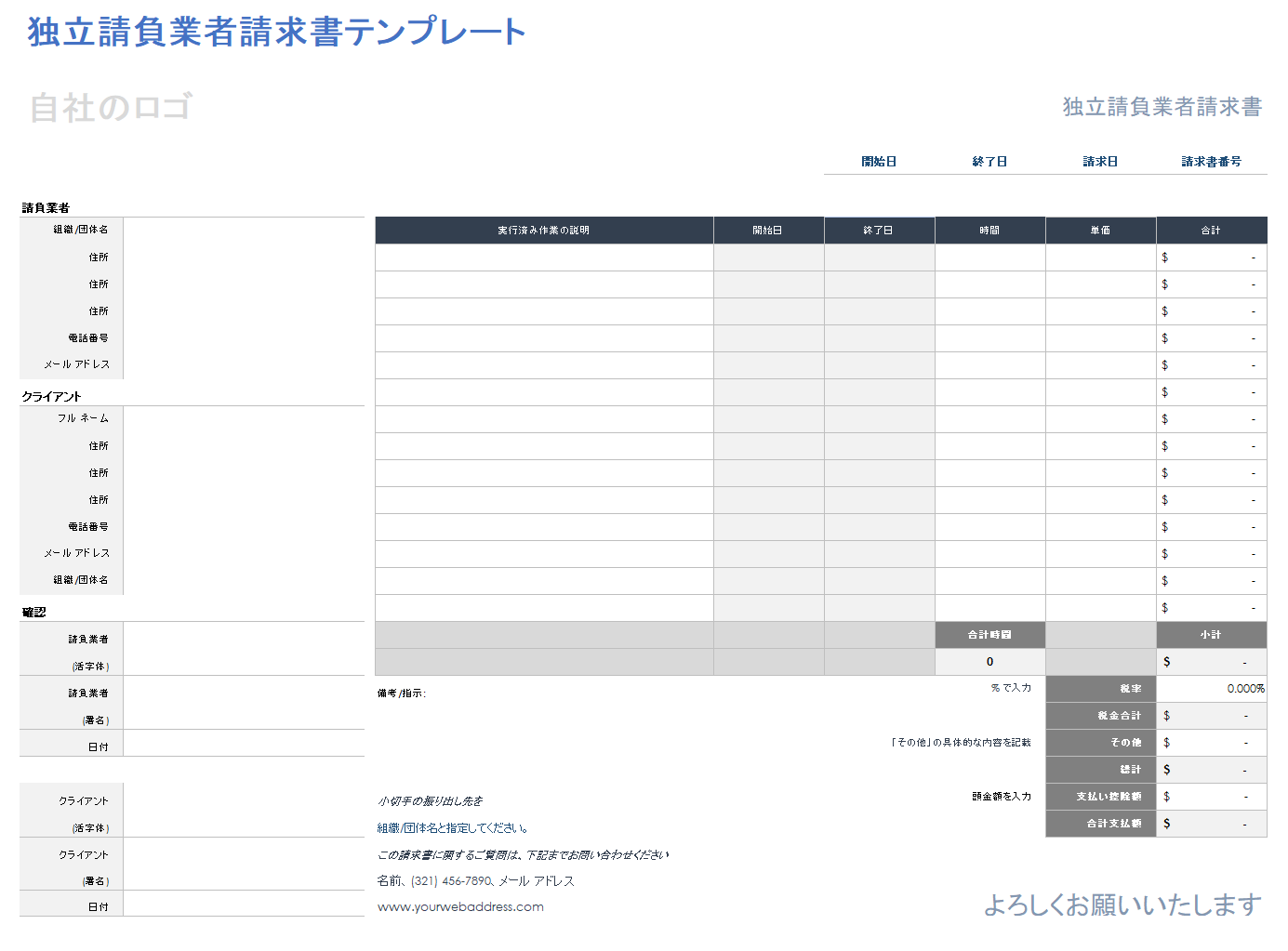Select the 小計 label cell

point(1211,635)
